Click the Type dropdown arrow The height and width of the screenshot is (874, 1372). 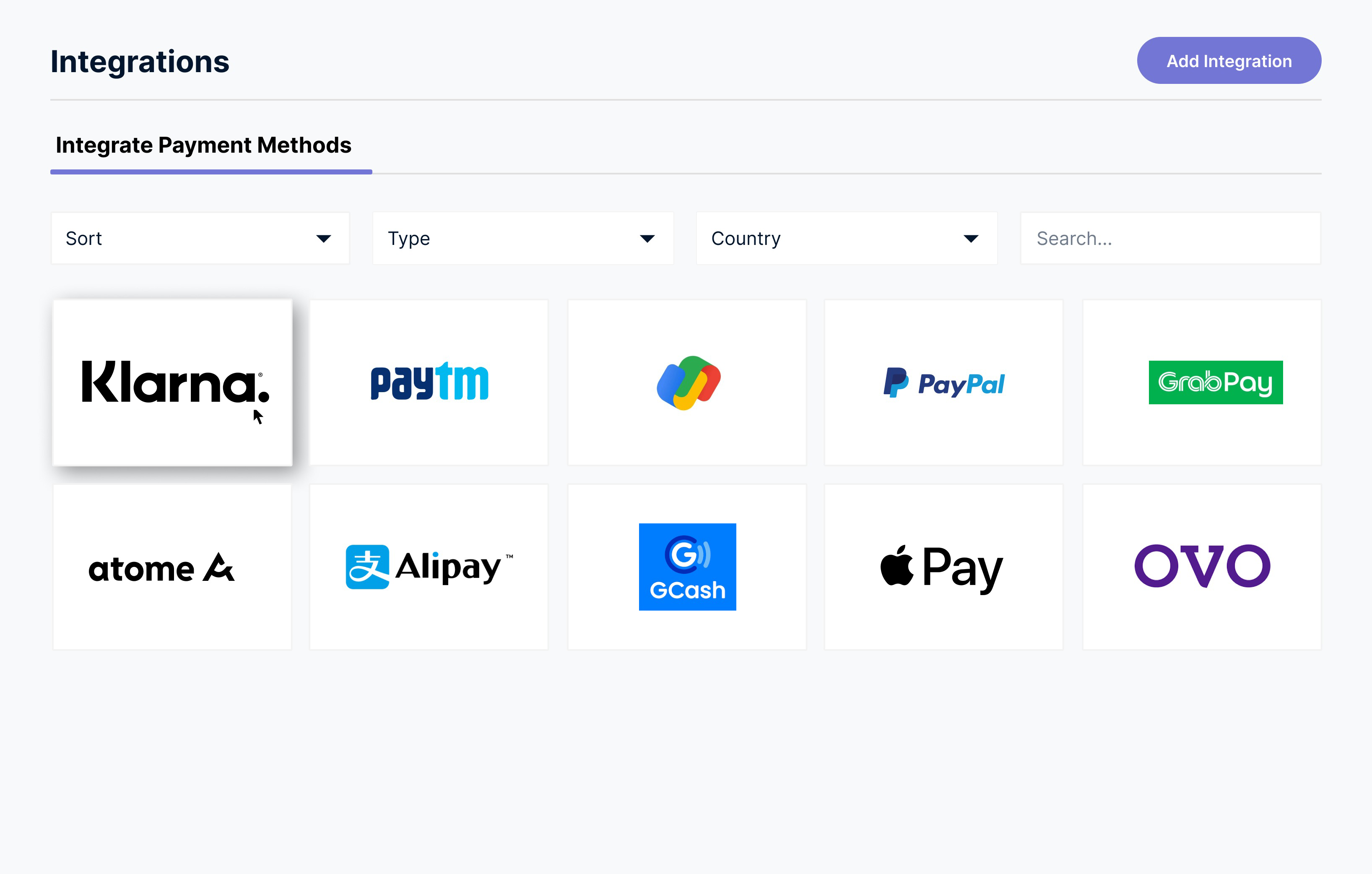tap(647, 239)
